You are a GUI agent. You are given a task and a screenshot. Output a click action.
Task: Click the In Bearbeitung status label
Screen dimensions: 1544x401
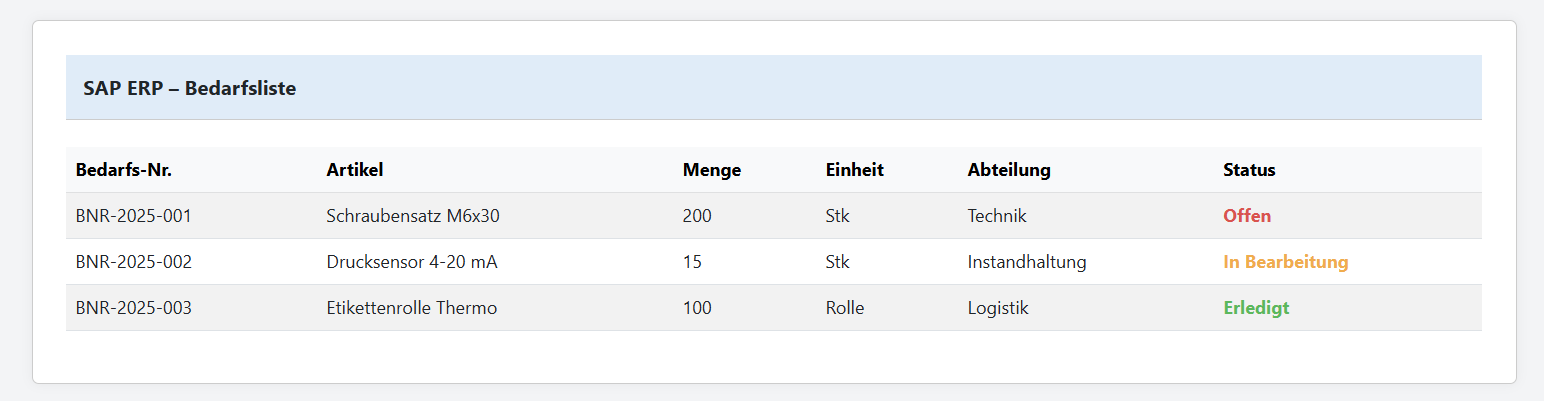1286,262
